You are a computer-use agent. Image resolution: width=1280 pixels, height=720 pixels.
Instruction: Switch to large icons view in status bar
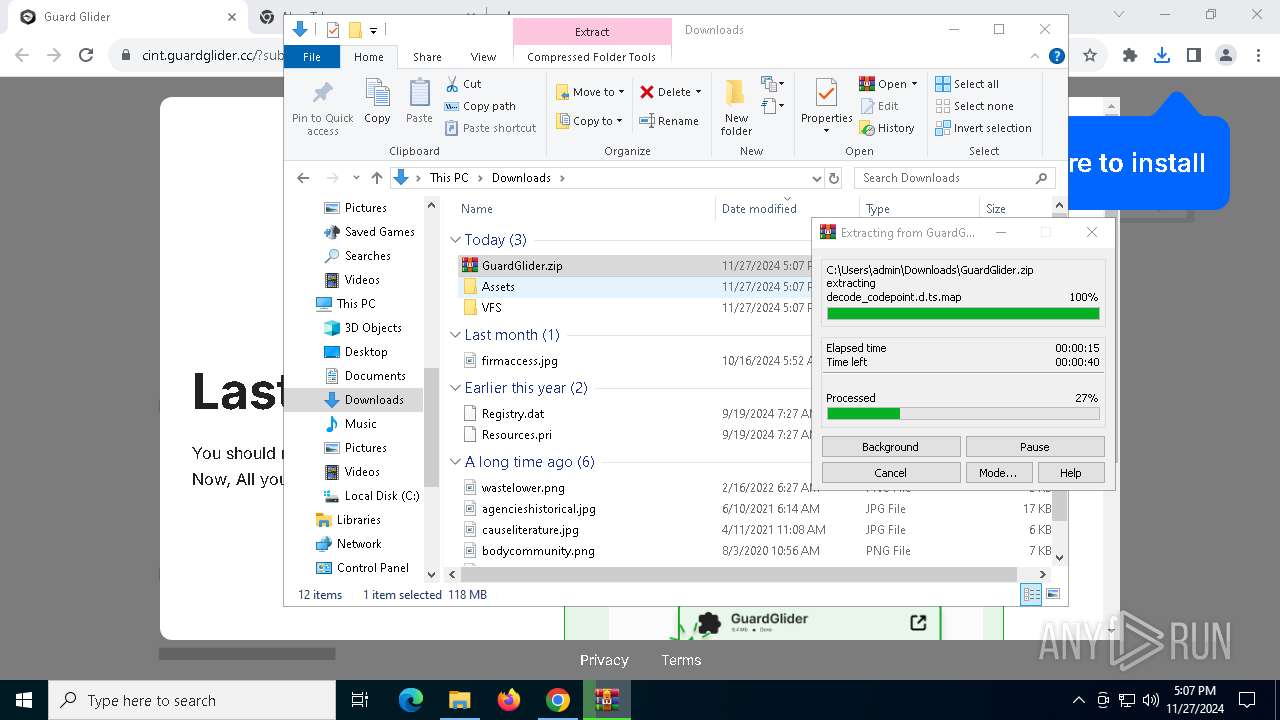1052,594
